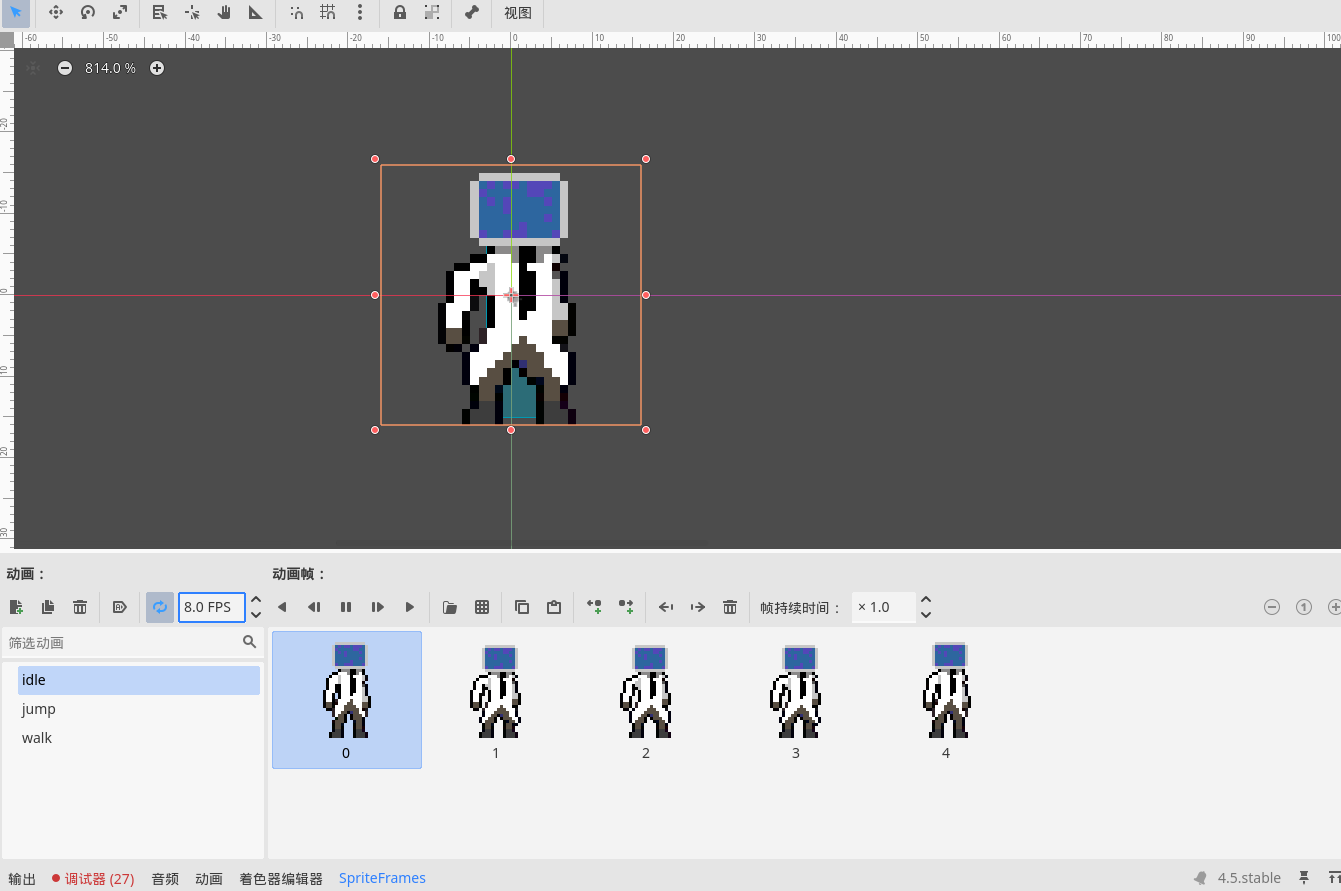Screen dimensions: 1341x891
Task: Zoom in the viewport with plus button
Action: pos(157,68)
